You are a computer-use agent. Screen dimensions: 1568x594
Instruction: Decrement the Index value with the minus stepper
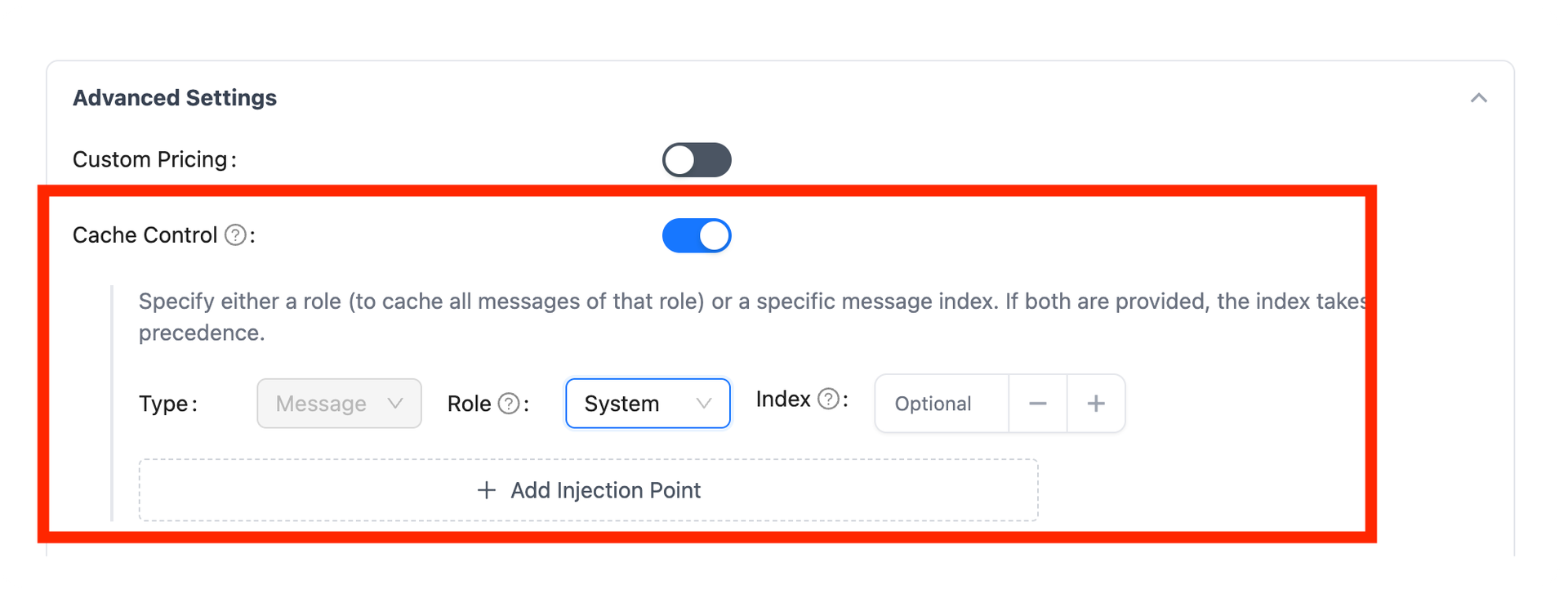(x=1037, y=403)
